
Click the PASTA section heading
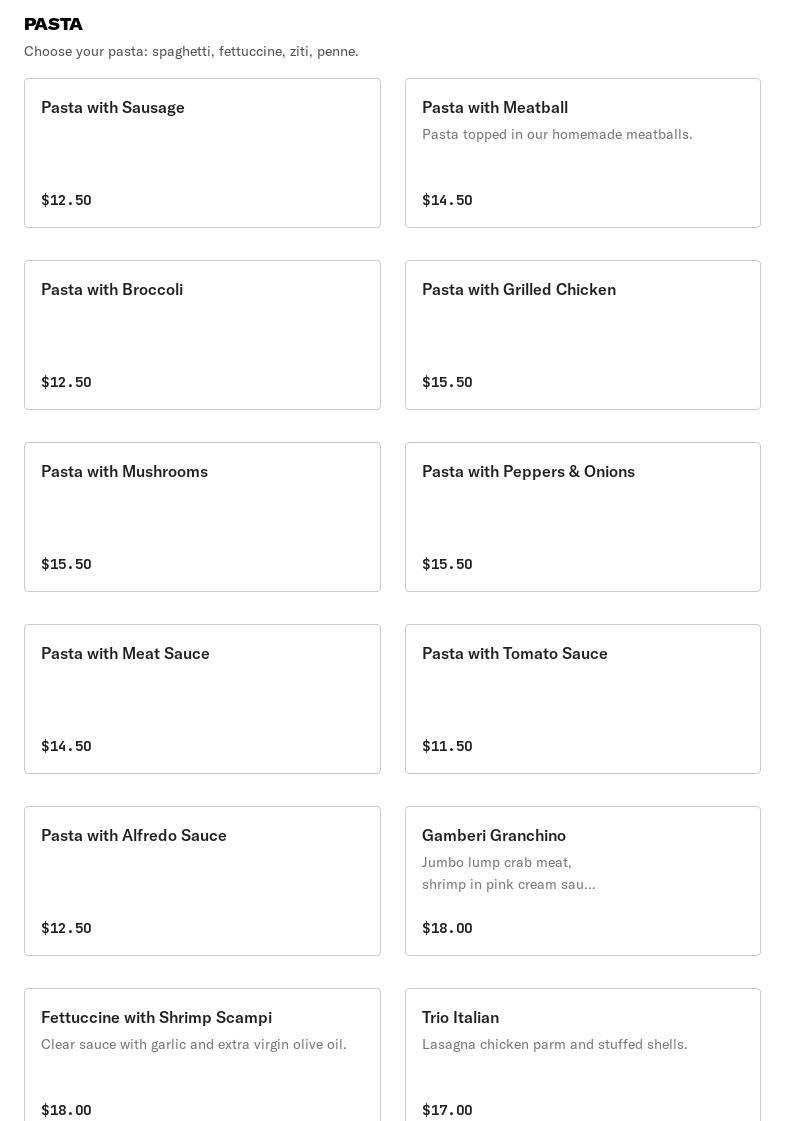(x=53, y=24)
